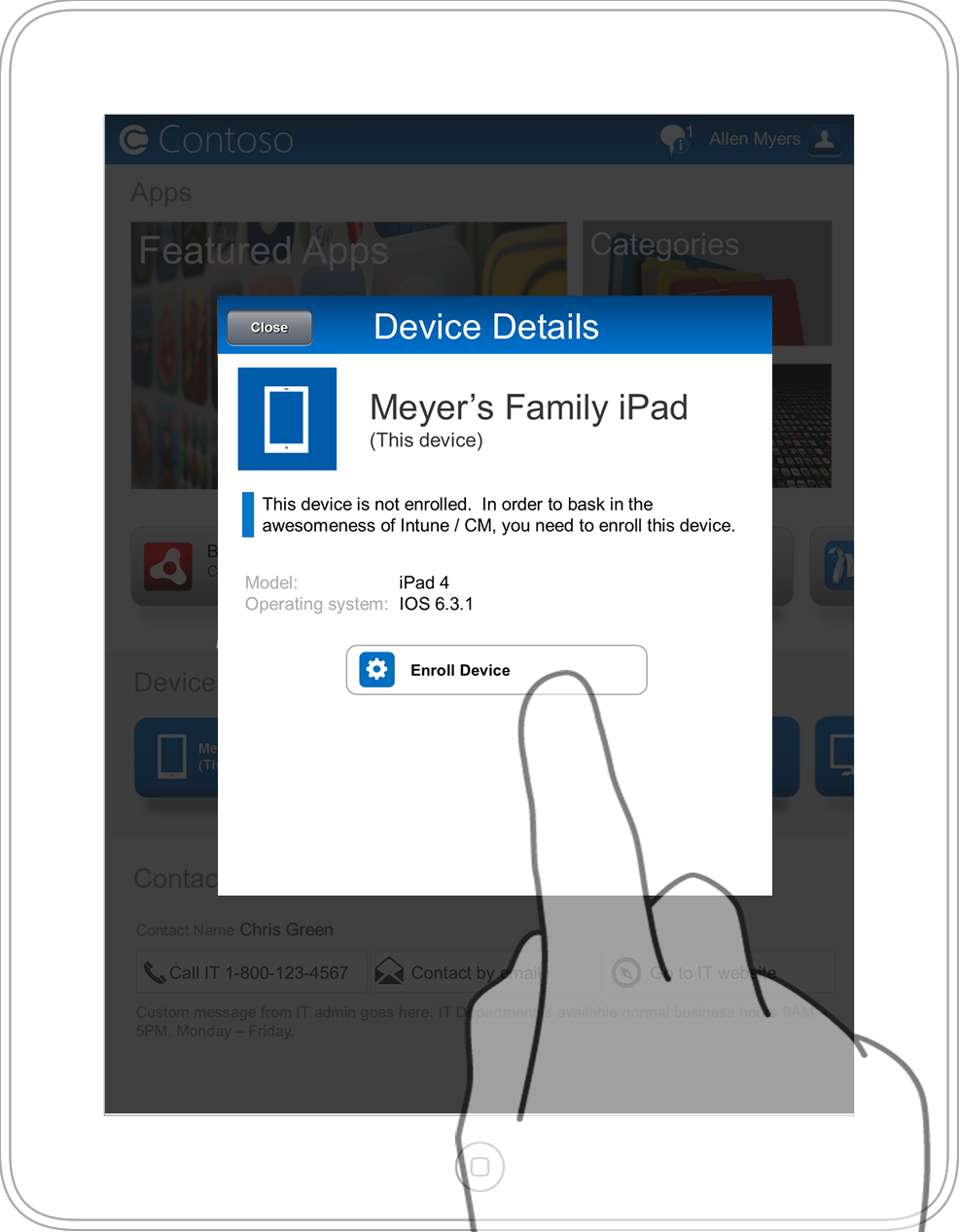Tap the Enroll Device button
The height and width of the screenshot is (1232, 960).
pyautogui.click(x=496, y=670)
